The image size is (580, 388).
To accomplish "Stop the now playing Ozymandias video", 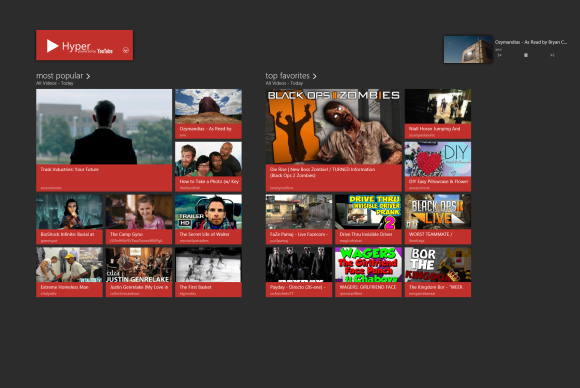I will [526, 55].
